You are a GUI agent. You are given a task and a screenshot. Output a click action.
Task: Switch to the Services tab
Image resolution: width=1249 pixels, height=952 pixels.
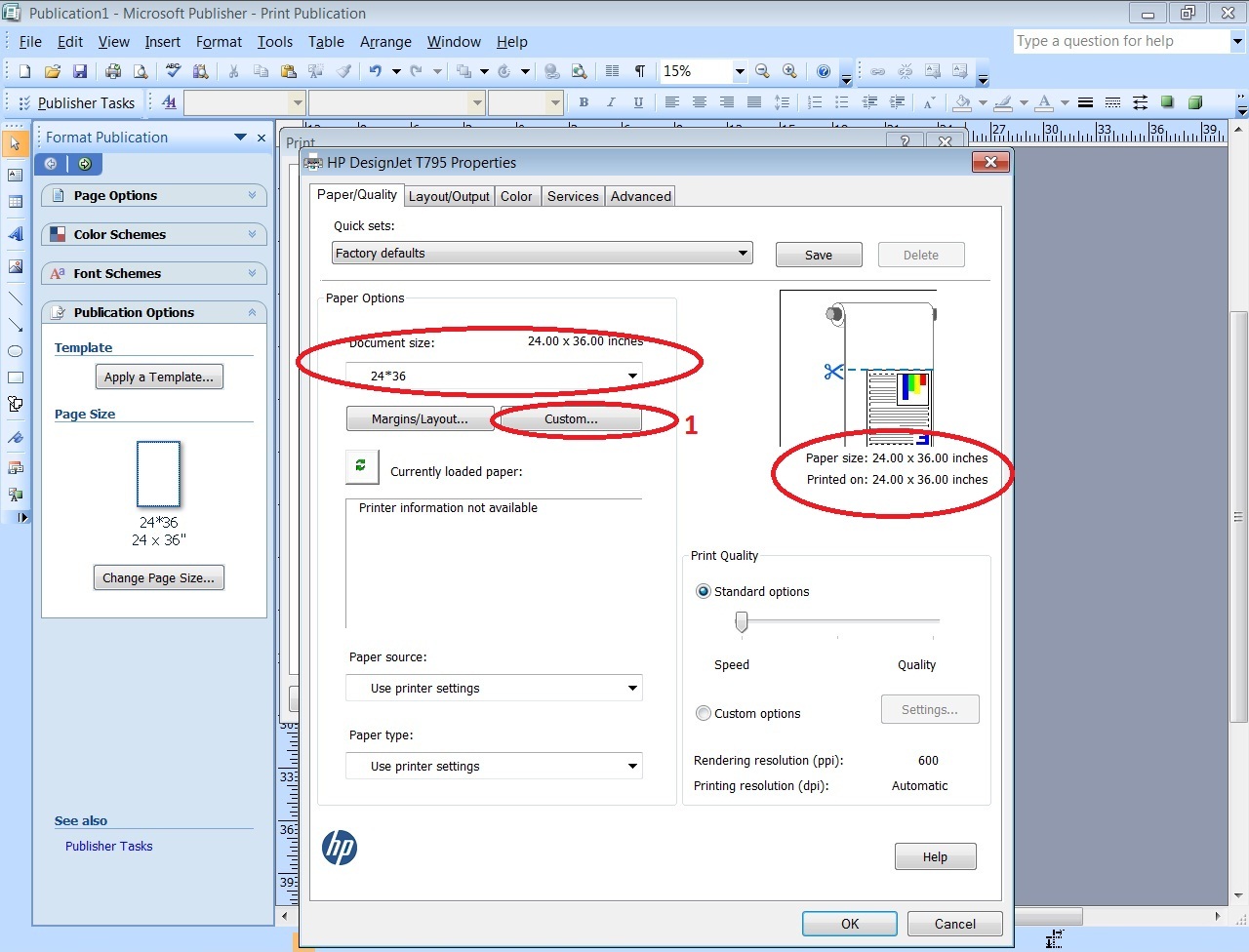click(x=573, y=196)
